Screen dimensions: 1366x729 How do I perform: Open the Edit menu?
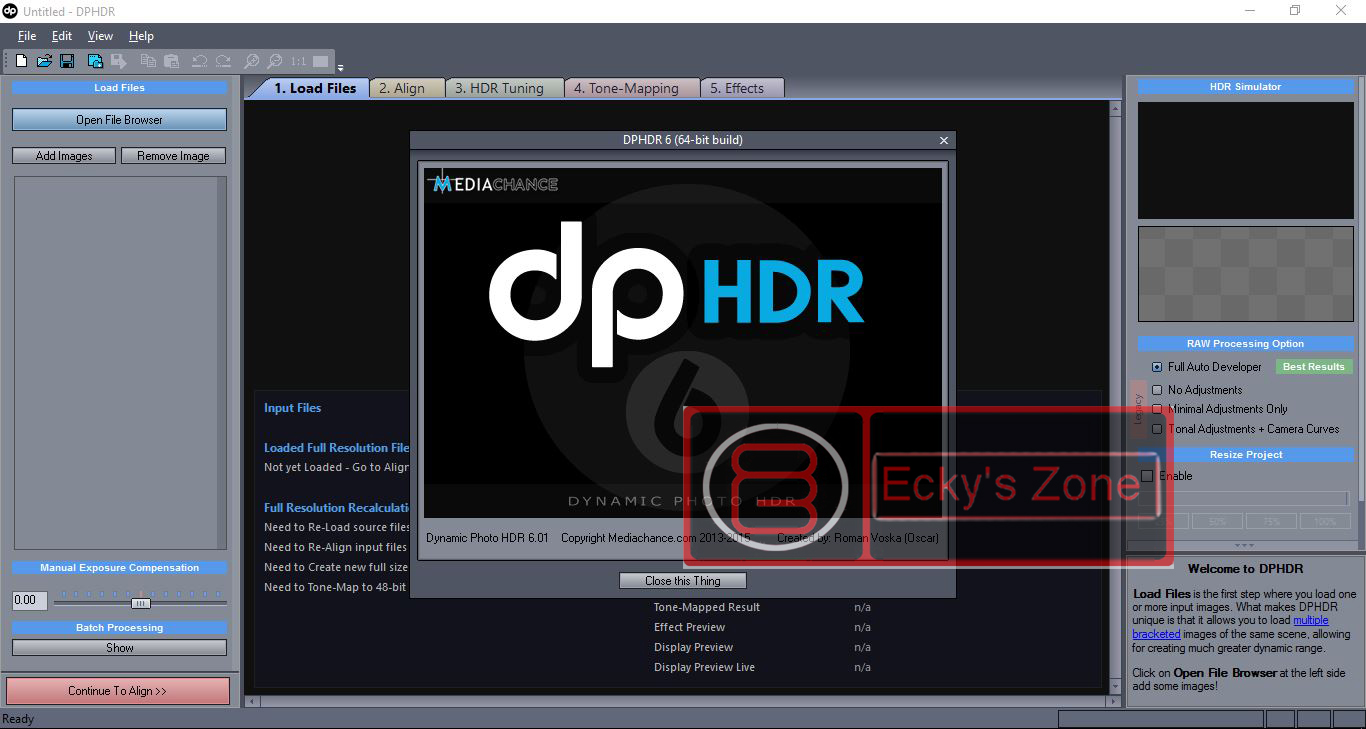[x=62, y=36]
